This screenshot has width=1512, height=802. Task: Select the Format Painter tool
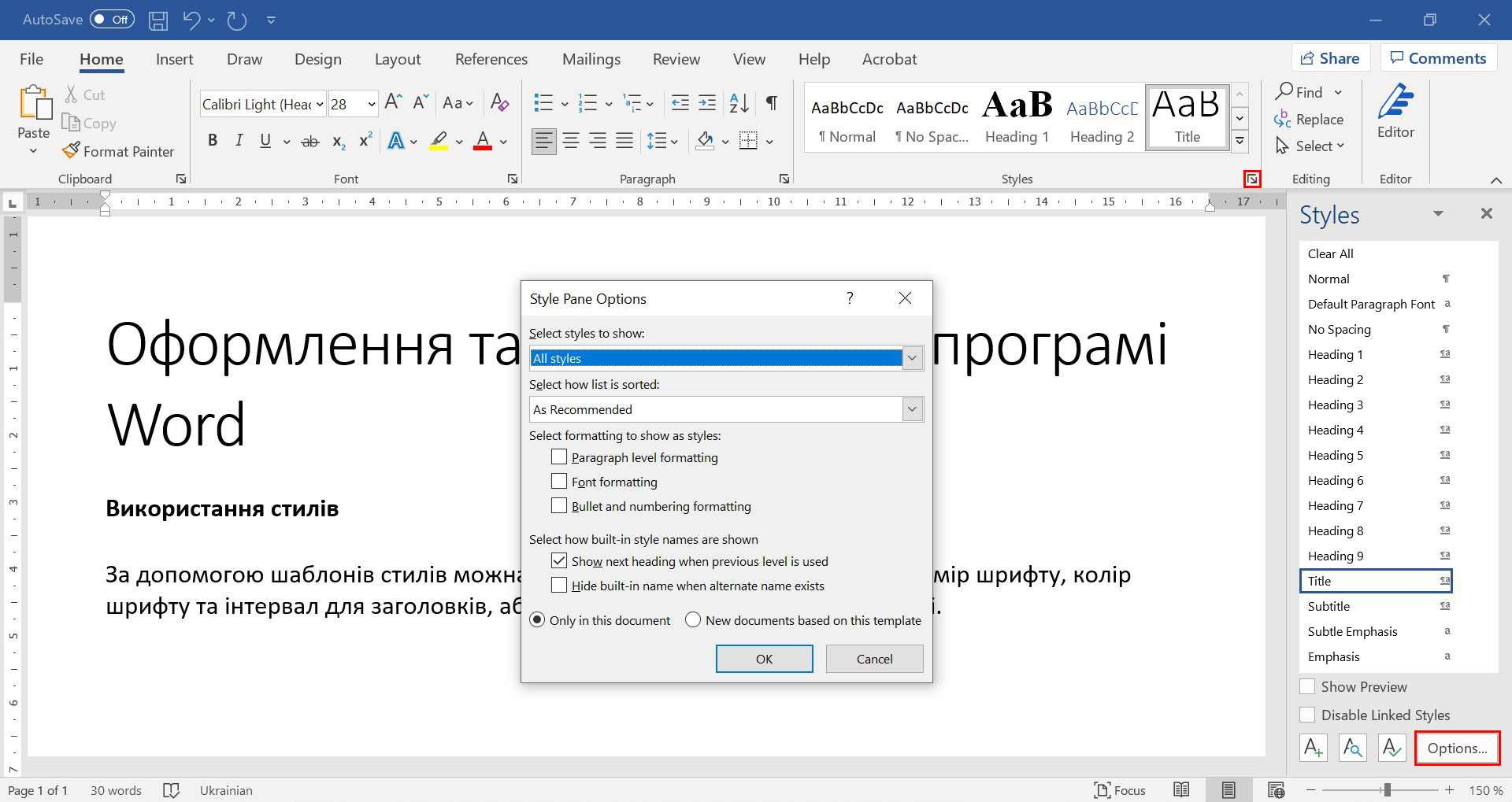(x=118, y=151)
